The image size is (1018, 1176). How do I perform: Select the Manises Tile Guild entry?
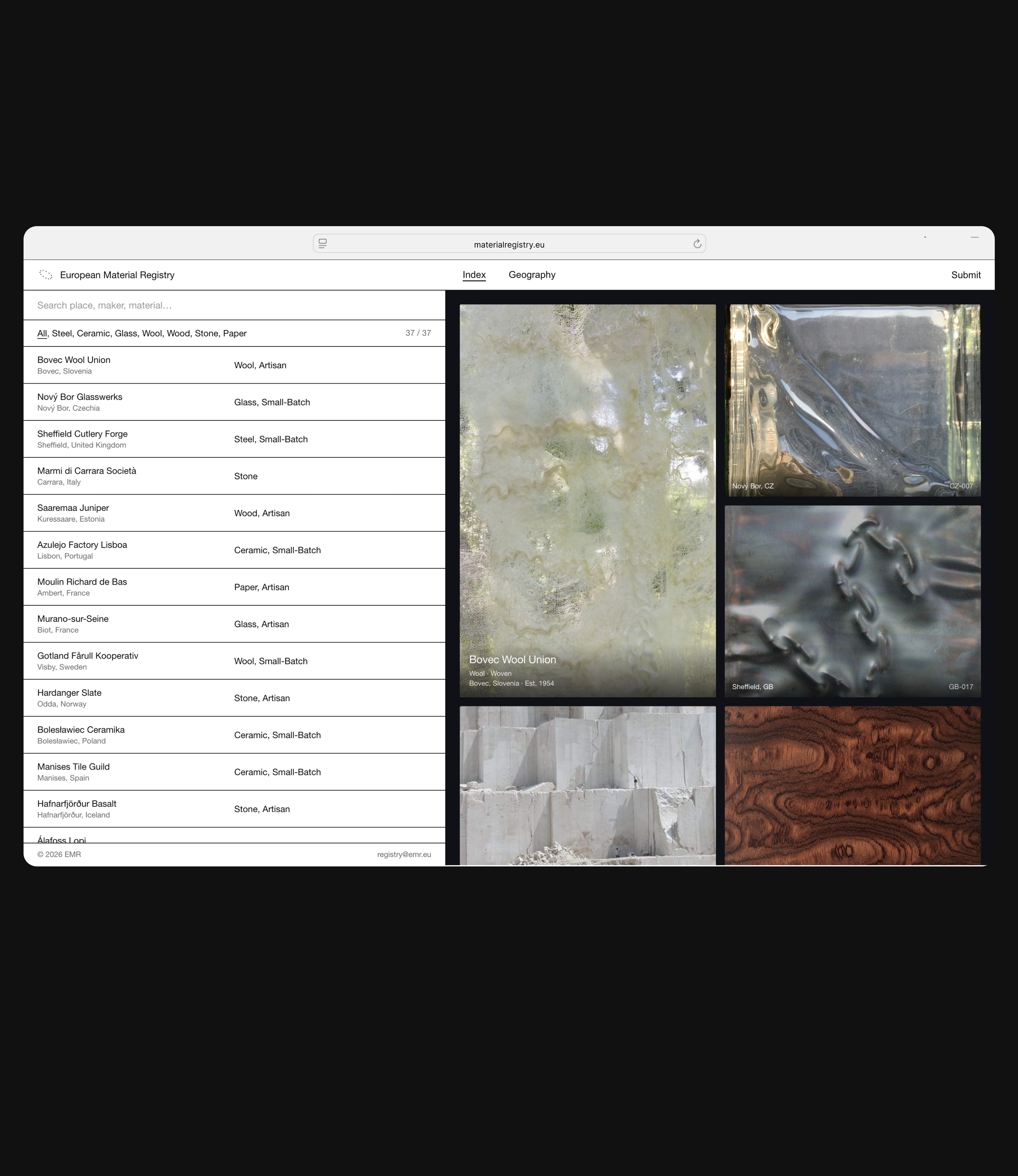(234, 772)
